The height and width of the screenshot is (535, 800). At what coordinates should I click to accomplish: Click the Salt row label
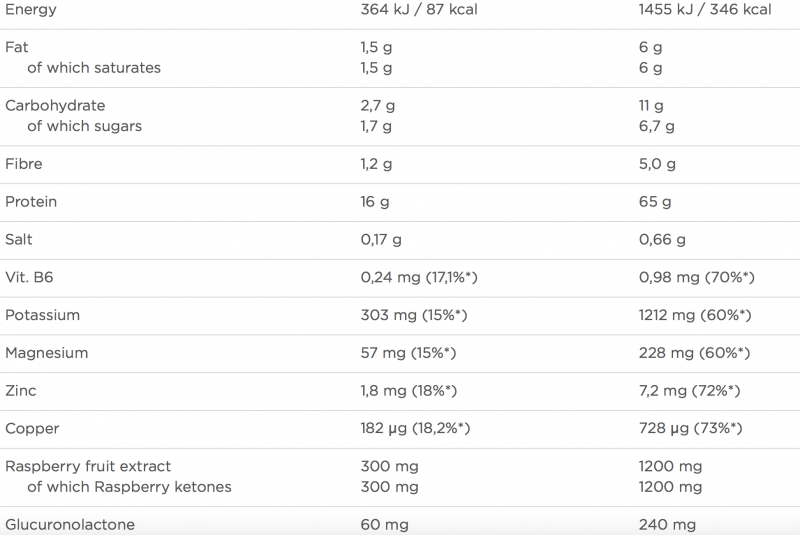point(19,240)
